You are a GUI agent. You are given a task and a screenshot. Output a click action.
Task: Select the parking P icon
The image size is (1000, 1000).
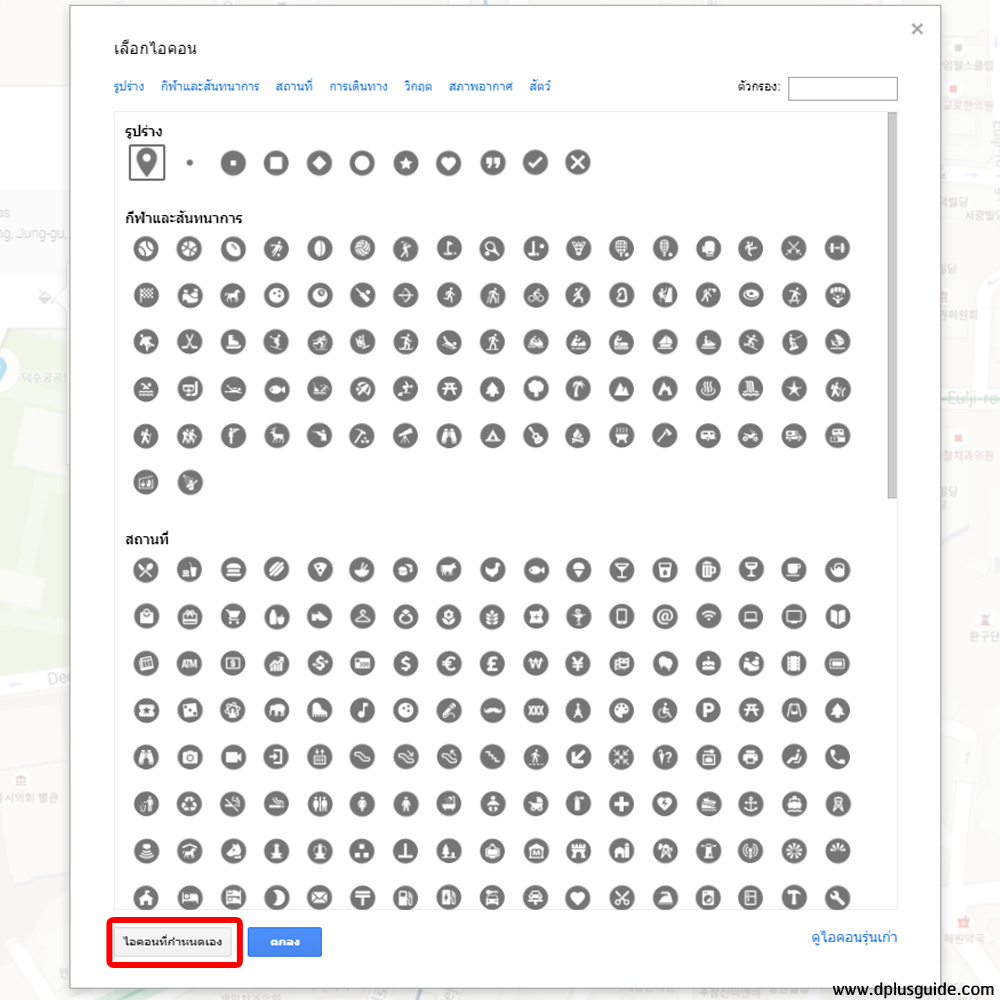tap(708, 709)
